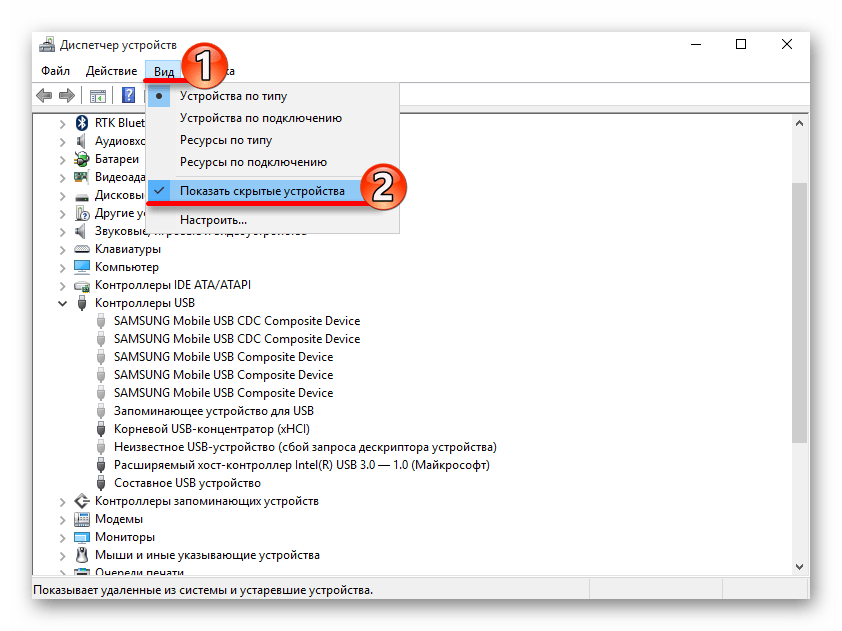
Task: Click the status bar description text
Action: [203, 590]
